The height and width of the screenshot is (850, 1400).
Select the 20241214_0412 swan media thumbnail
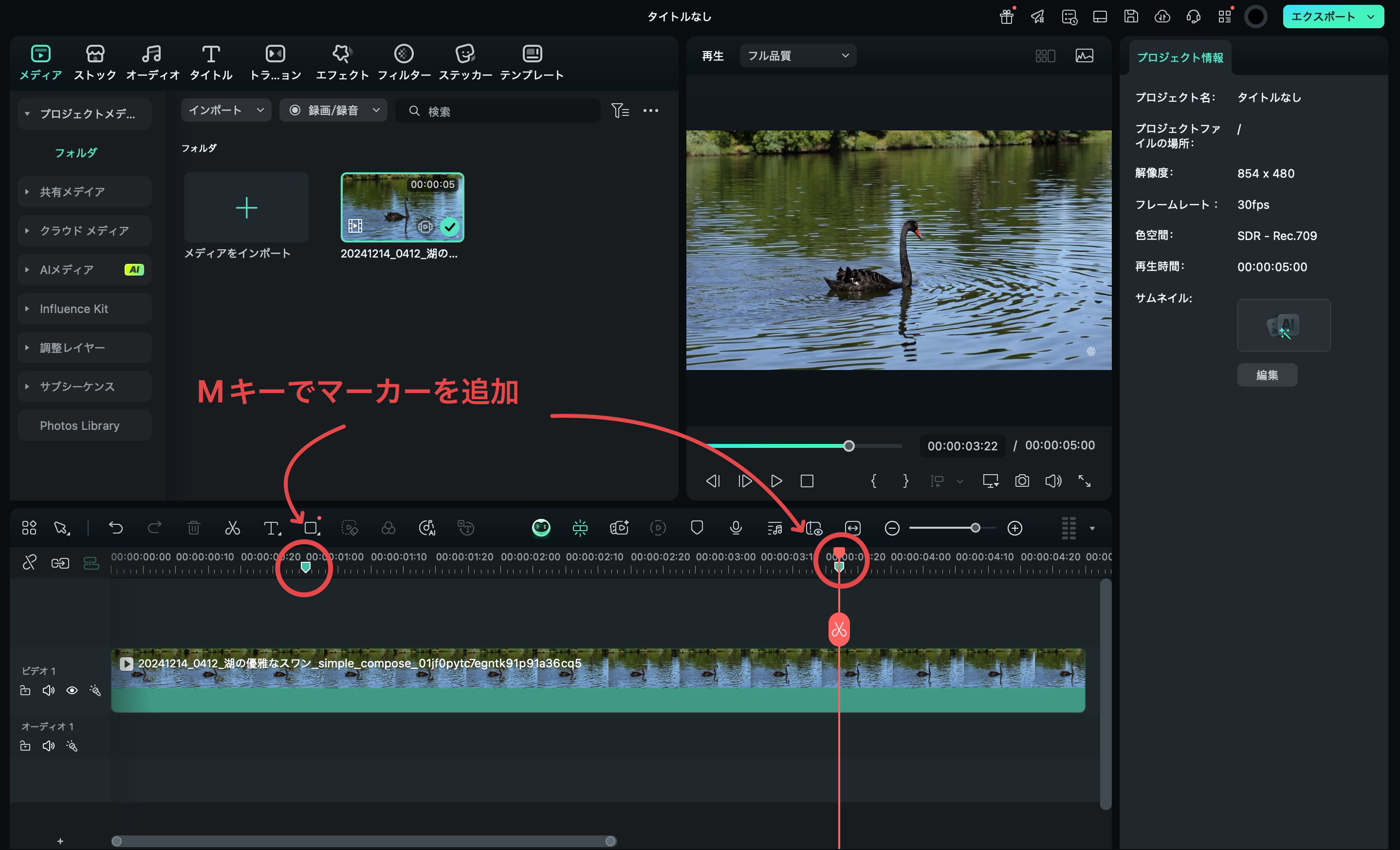click(402, 207)
